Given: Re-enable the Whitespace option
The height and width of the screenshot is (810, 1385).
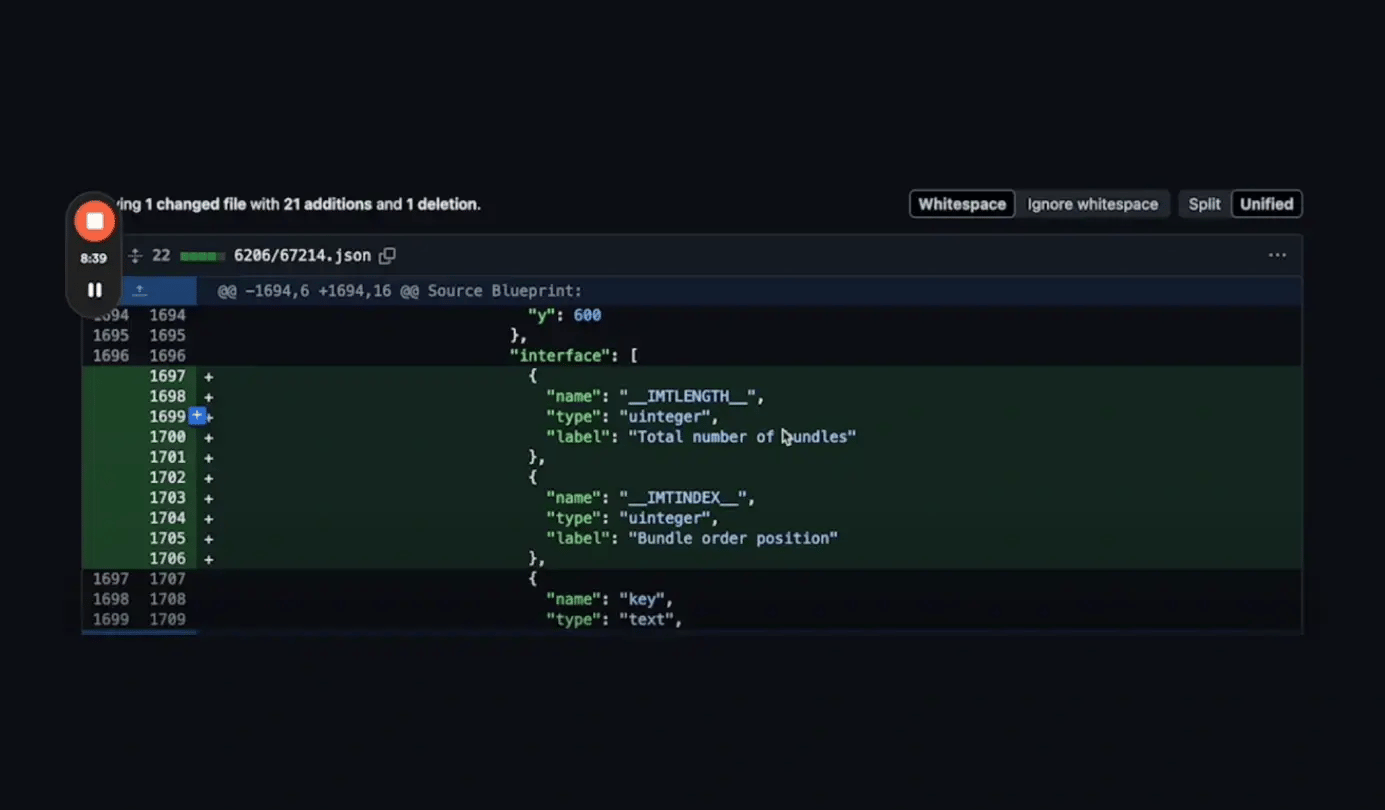Looking at the screenshot, I should 961,203.
